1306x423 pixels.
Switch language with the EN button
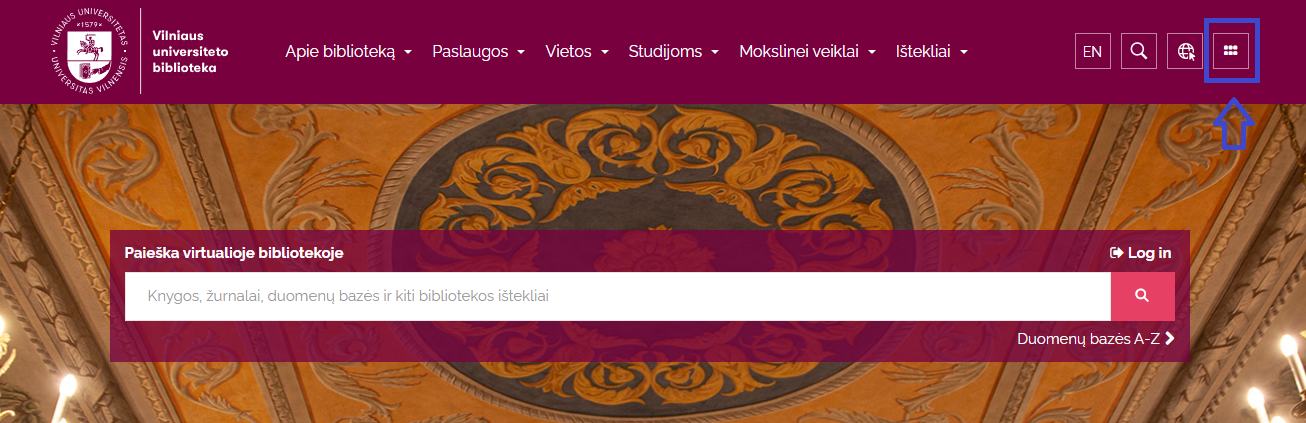(1093, 51)
